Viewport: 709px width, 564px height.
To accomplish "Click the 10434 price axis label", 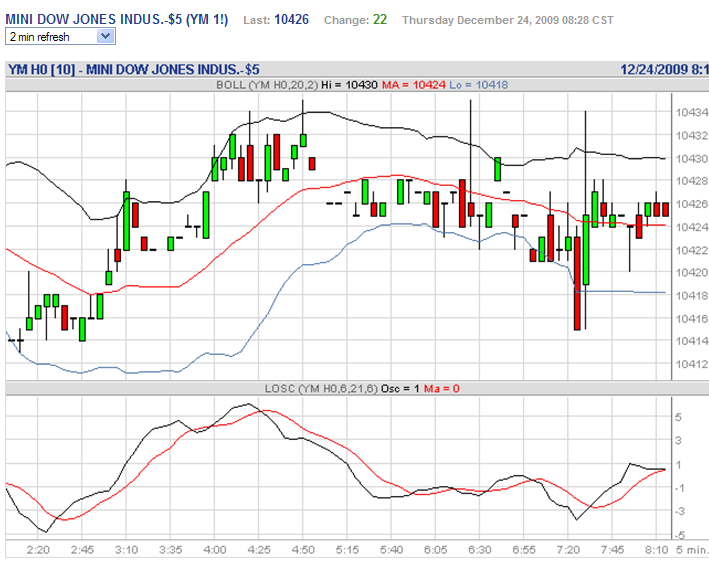I will (x=692, y=112).
